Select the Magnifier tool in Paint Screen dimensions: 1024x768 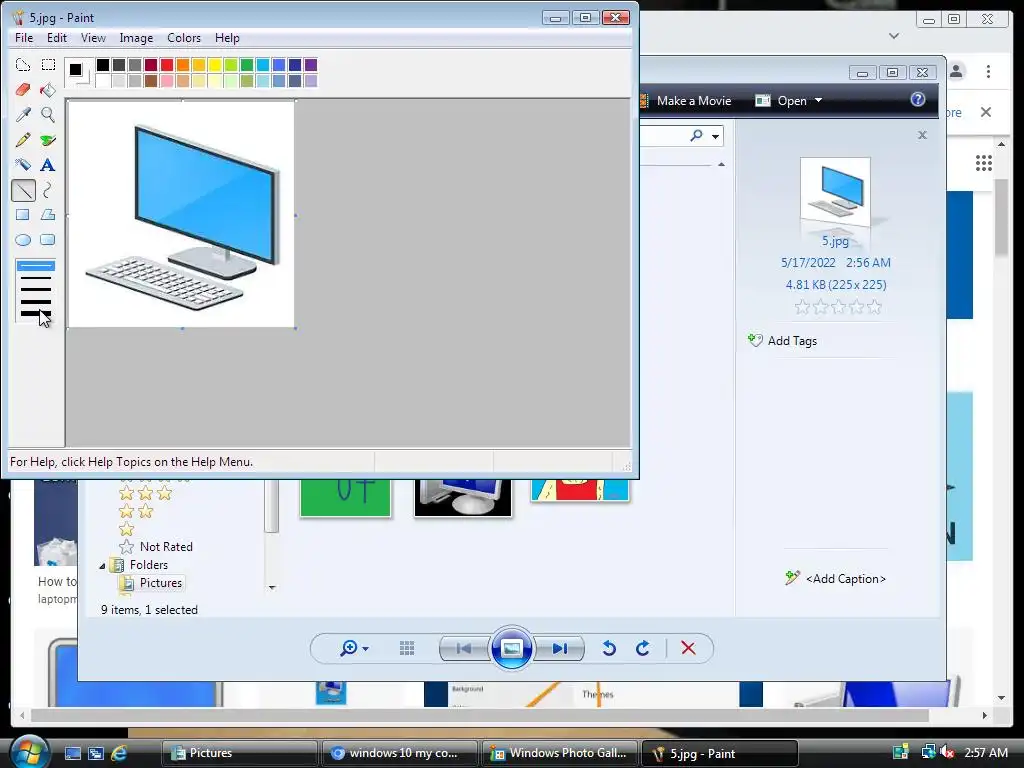coord(48,115)
